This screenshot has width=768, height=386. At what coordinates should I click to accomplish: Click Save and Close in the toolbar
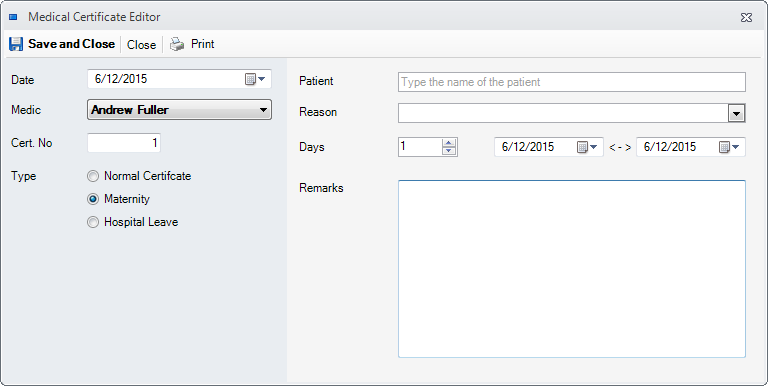(x=62, y=44)
